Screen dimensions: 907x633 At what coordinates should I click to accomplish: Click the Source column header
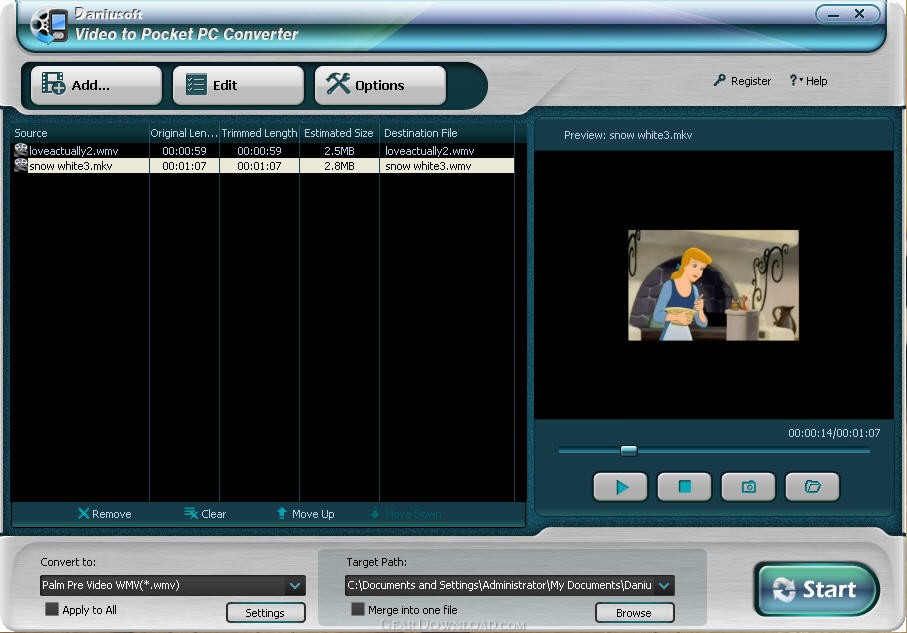coord(80,133)
